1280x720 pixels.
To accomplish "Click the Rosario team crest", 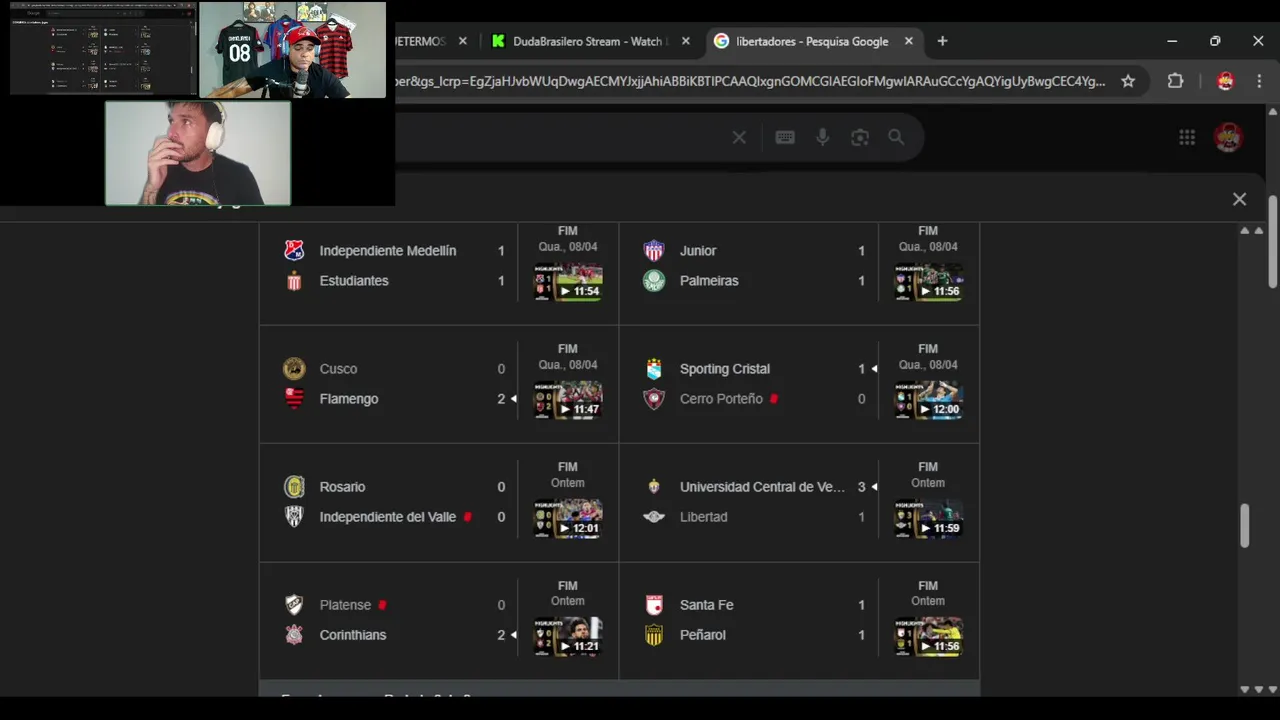I will point(294,487).
